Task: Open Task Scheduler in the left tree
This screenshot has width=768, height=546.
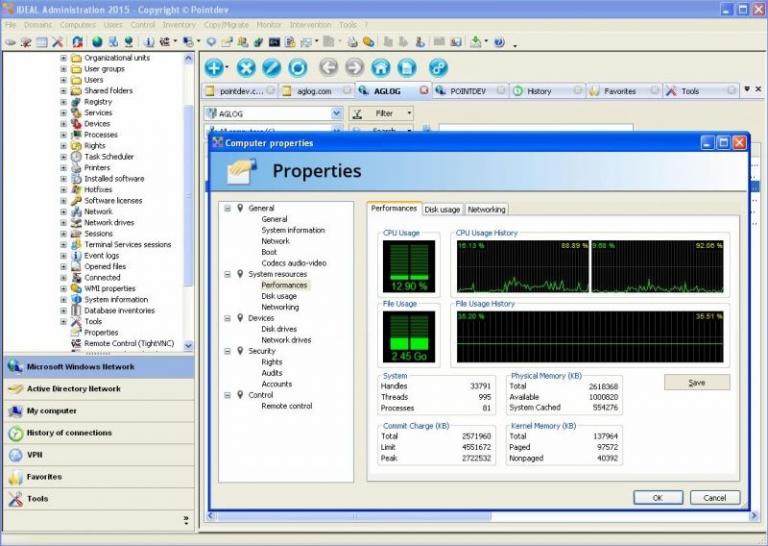Action: click(108, 157)
